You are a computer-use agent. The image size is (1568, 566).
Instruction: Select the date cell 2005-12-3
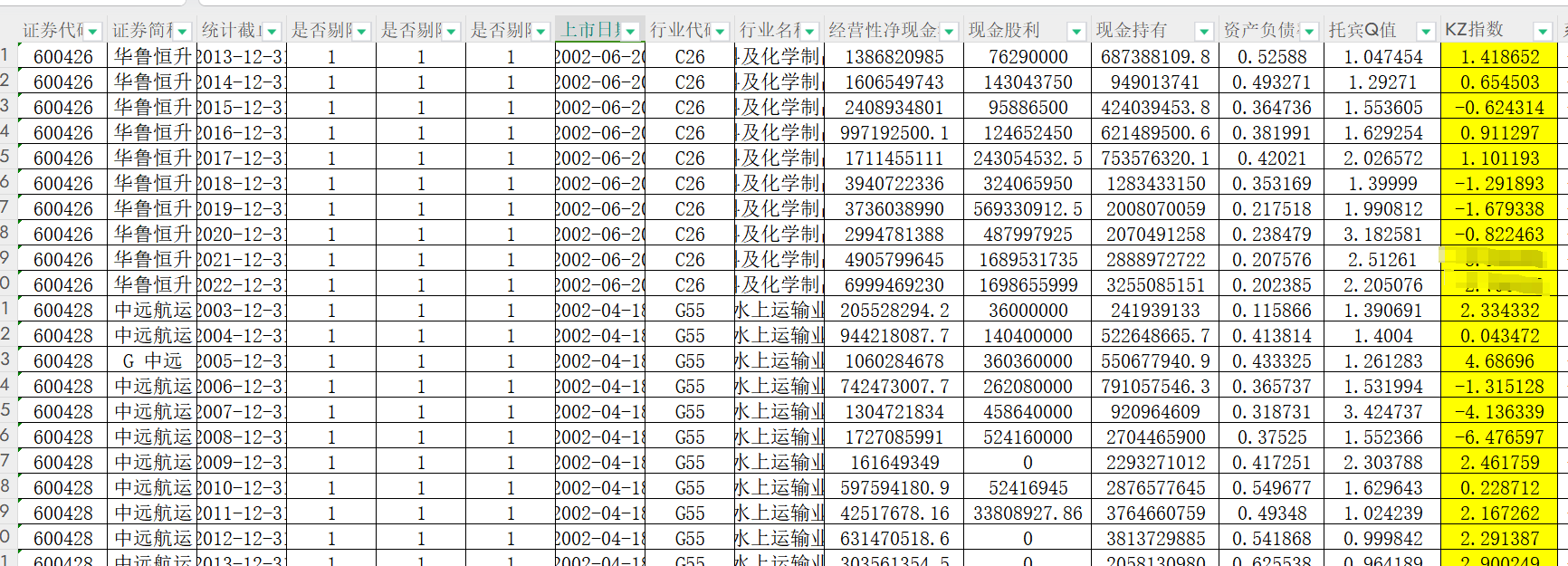click(x=240, y=360)
